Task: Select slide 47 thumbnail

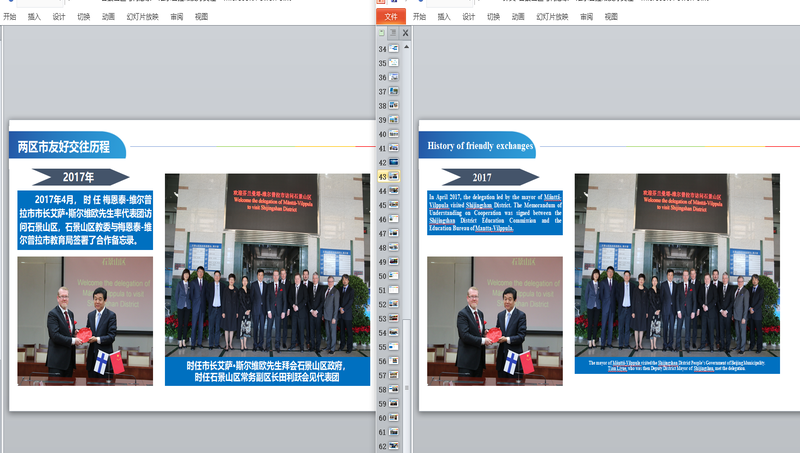Action: tap(393, 233)
